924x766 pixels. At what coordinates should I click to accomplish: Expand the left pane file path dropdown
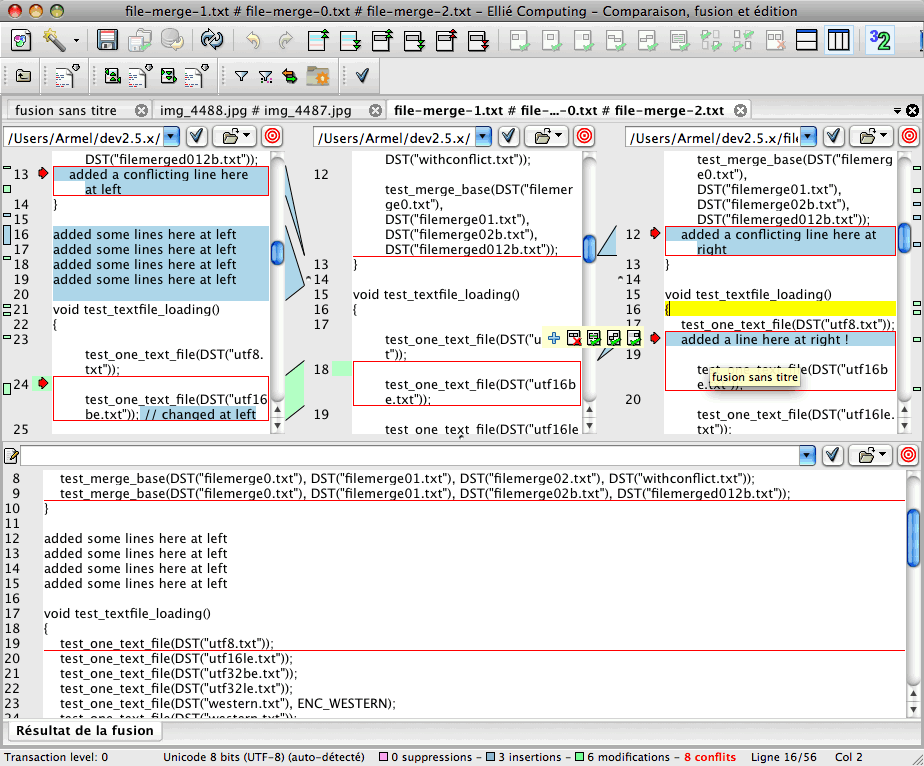[171, 137]
